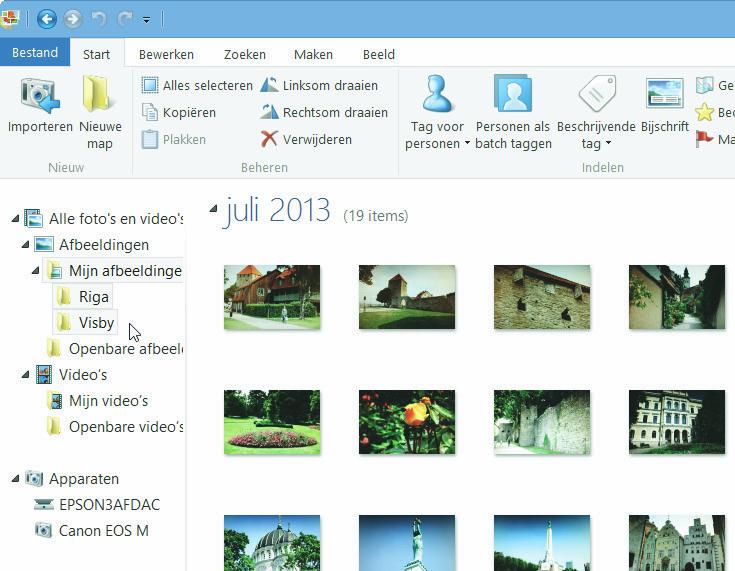The image size is (735, 571).
Task: Go back with the blue arrow
Action: pyautogui.click(x=47, y=19)
